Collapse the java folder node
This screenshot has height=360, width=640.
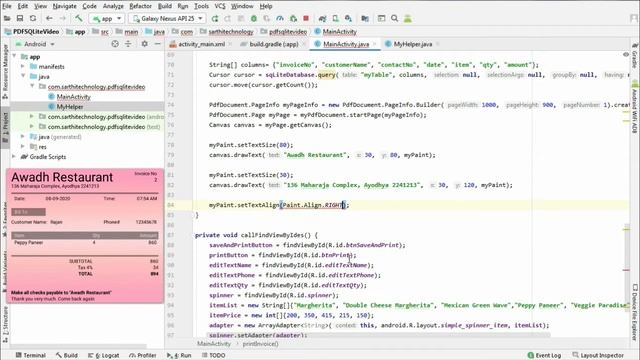(x=23, y=76)
